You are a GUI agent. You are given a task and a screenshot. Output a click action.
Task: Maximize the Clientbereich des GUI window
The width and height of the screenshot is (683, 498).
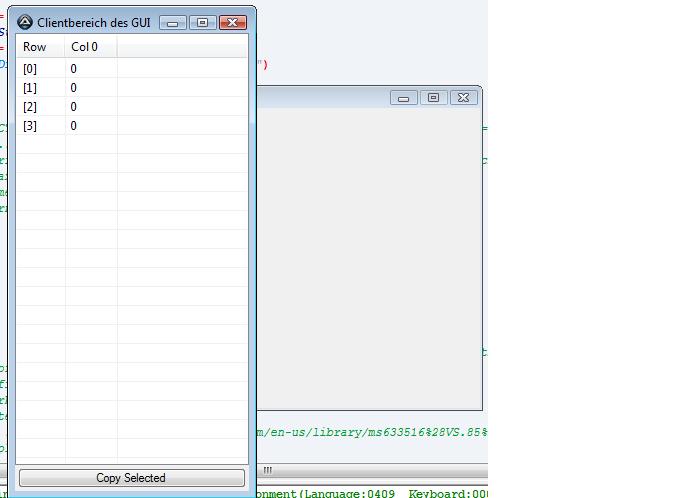click(x=202, y=22)
